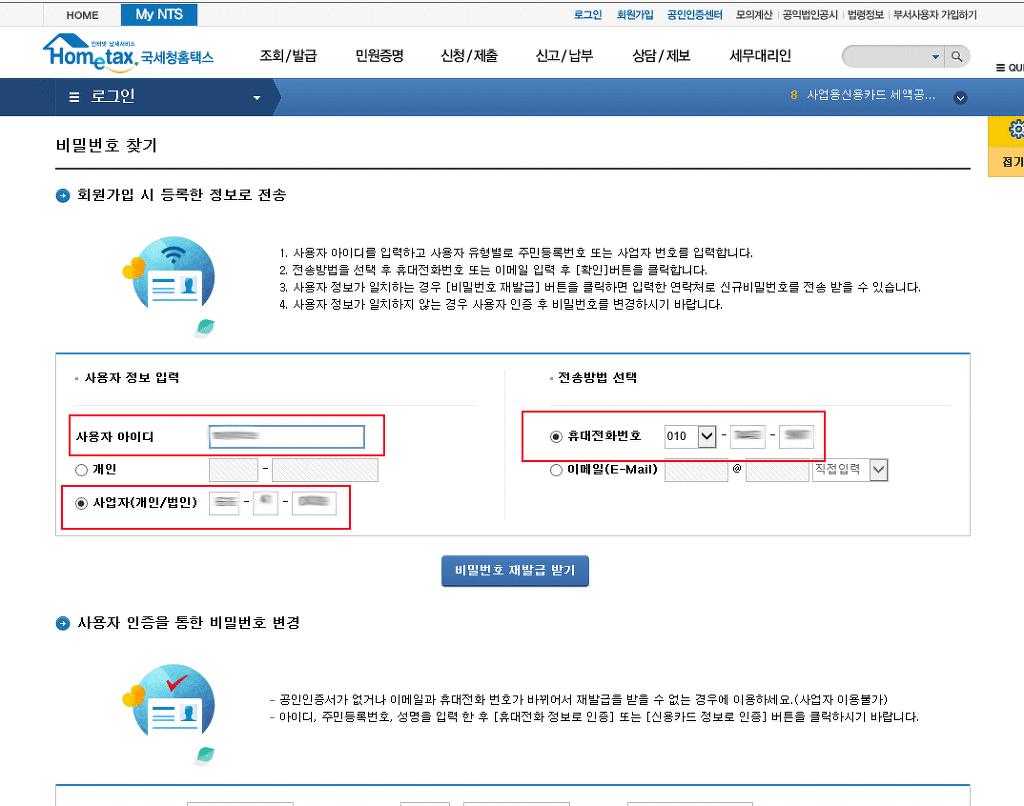Image resolution: width=1024 pixels, height=806 pixels.
Task: Select the 이메일(E-Mail) radio button
Action: (556, 470)
